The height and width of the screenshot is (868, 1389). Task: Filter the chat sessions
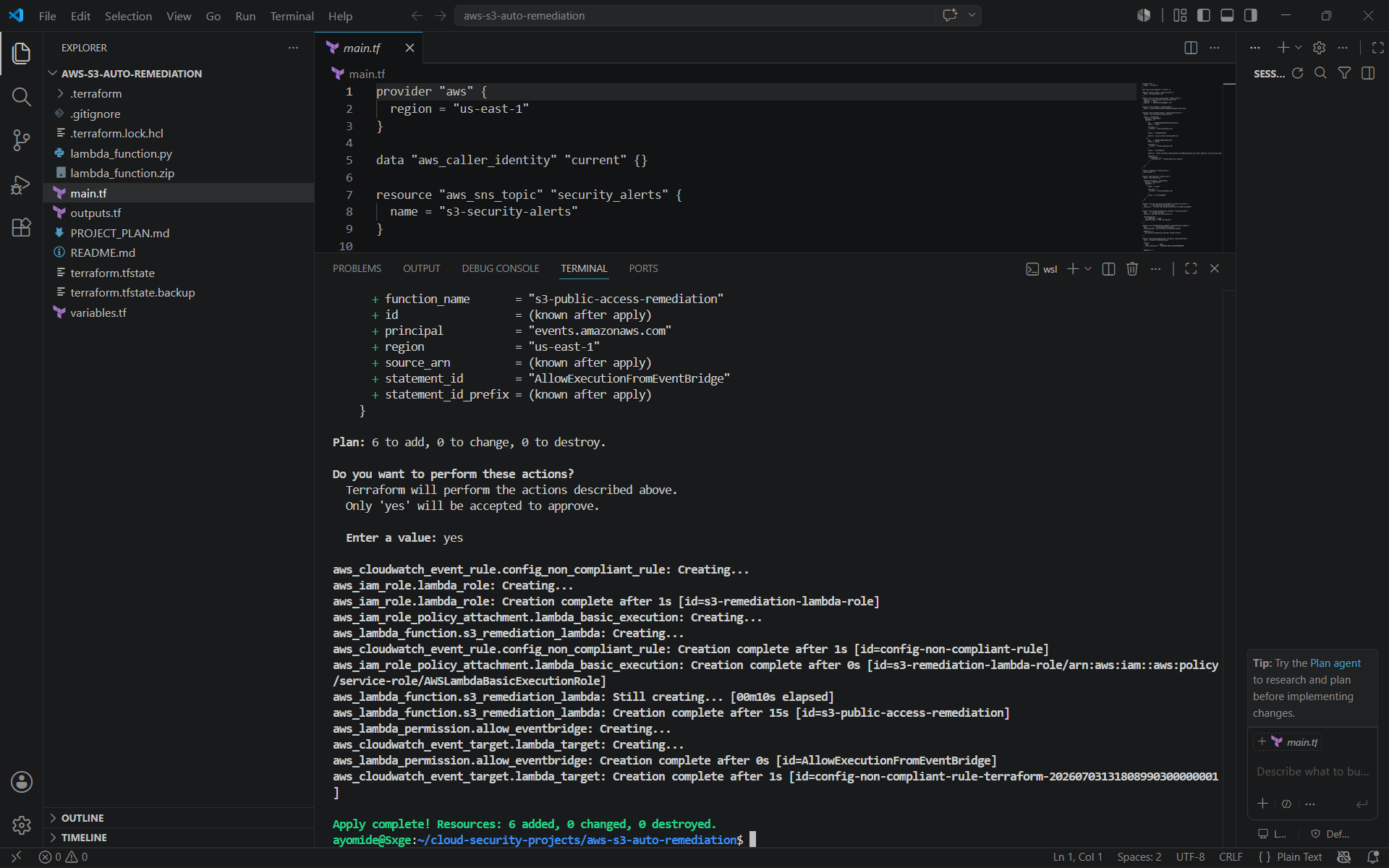pos(1344,73)
